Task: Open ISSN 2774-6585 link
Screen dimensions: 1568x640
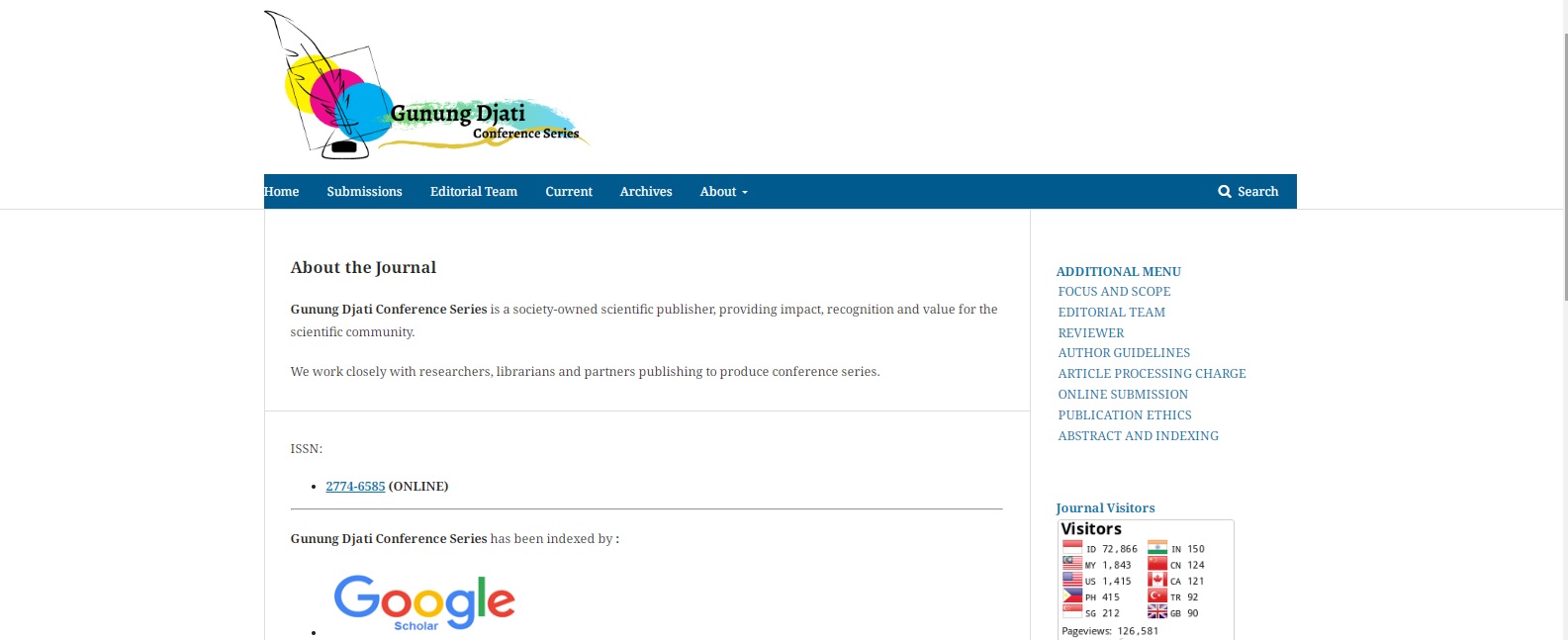Action: click(x=355, y=487)
